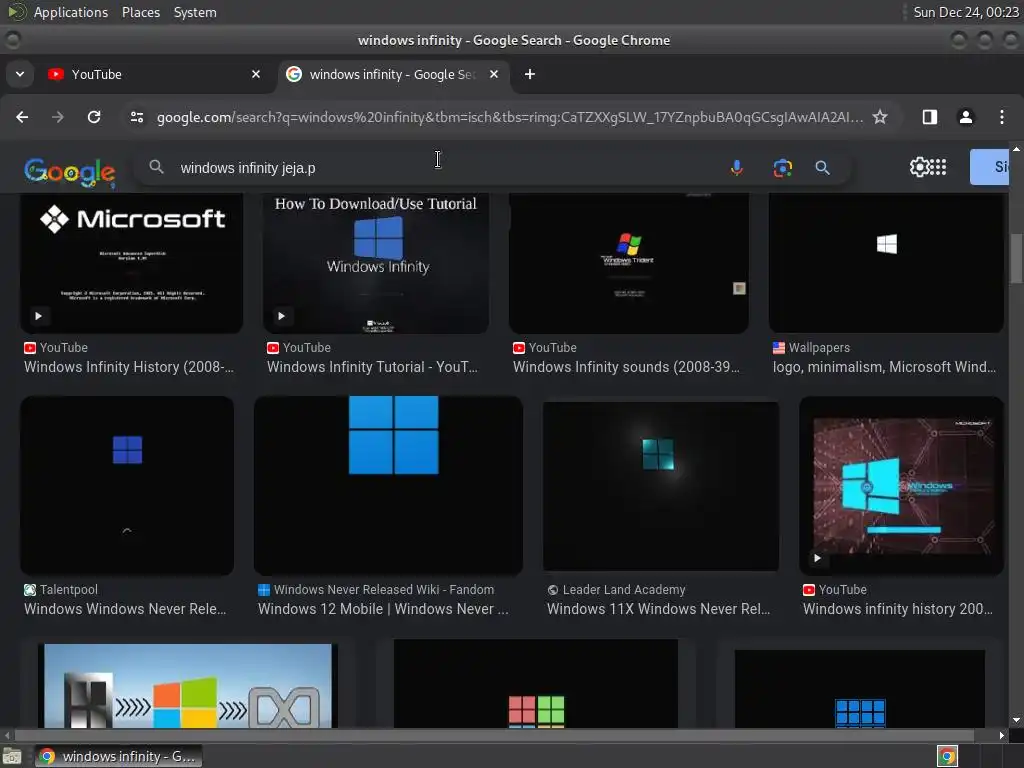Bookmark this page with the star icon
1024x768 pixels.
(x=880, y=117)
